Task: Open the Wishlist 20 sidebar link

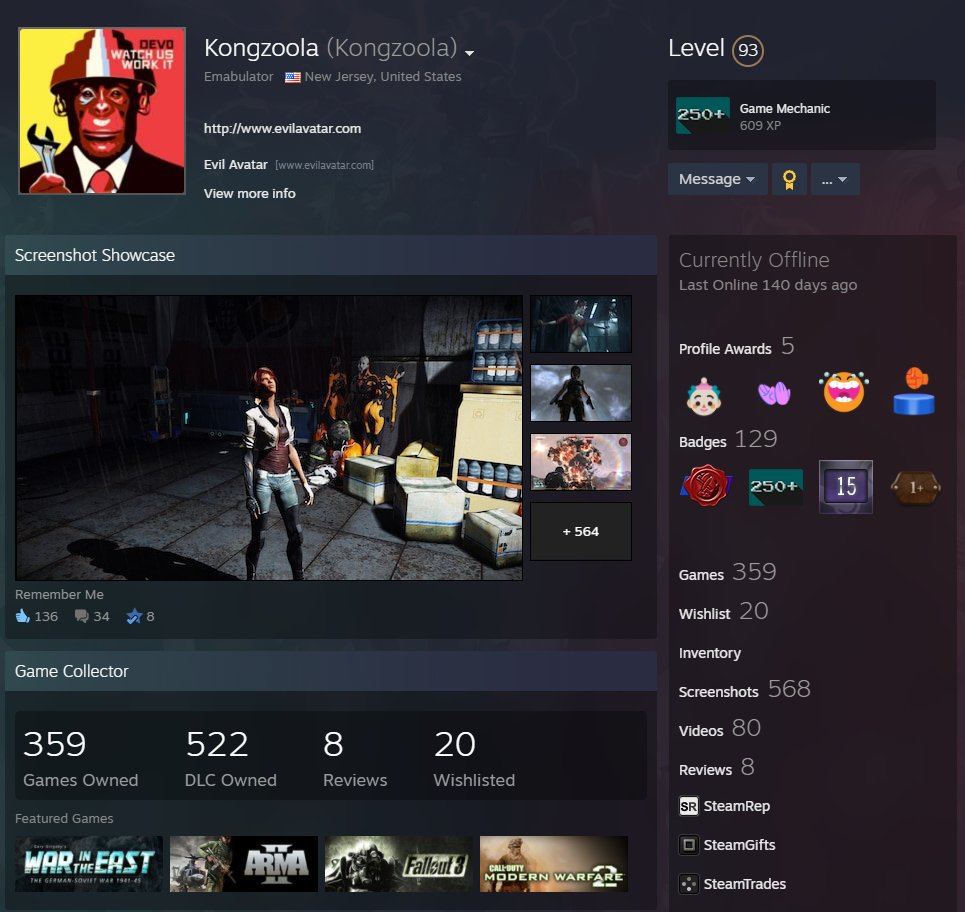Action: click(x=724, y=612)
